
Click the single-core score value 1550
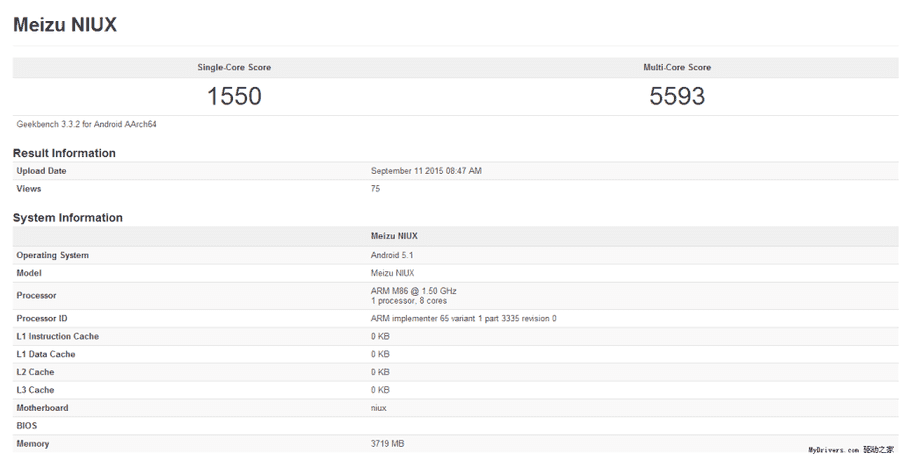tap(234, 96)
